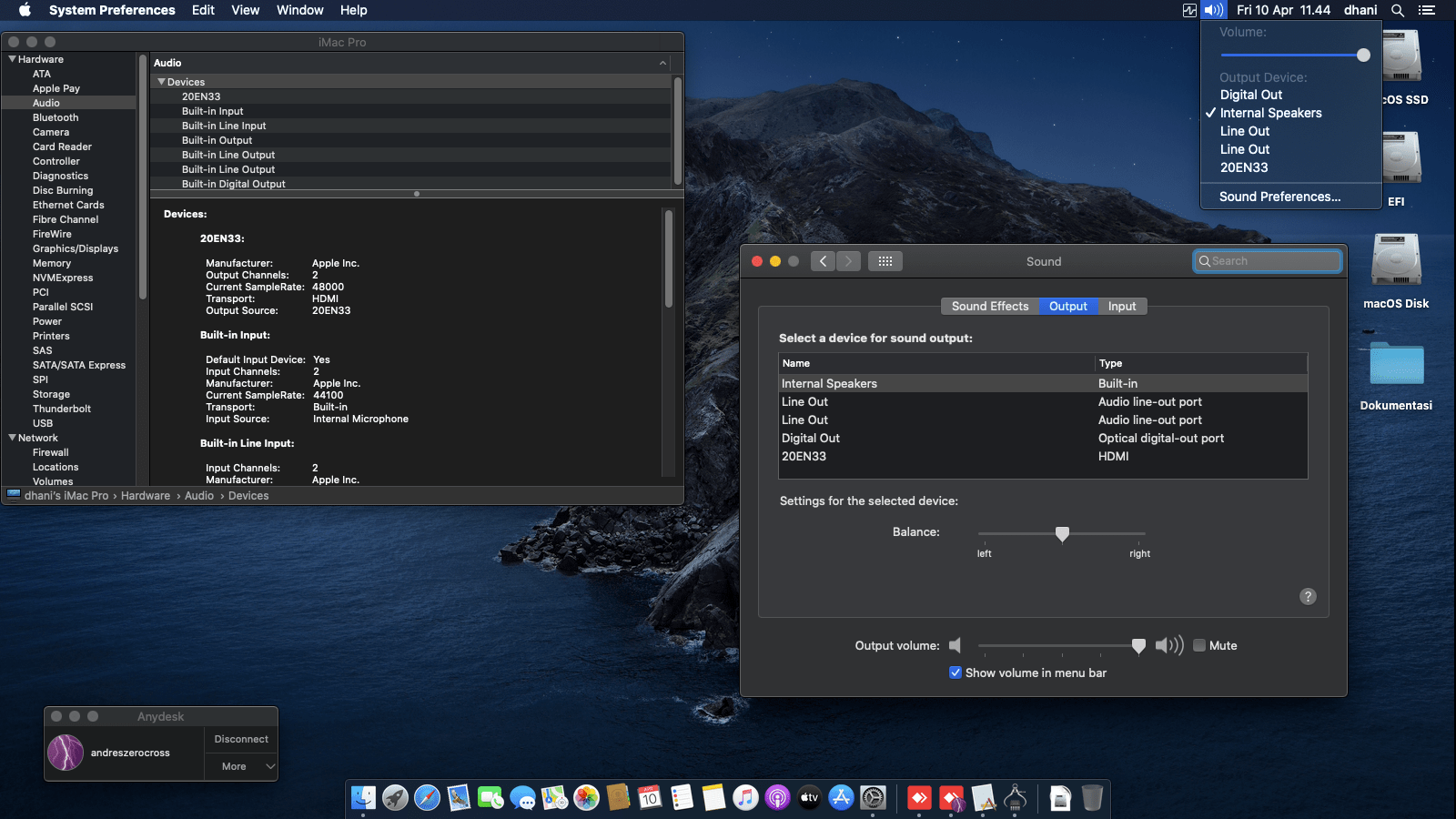
Task: Open the More dropdown in Anydesk
Action: 241,766
